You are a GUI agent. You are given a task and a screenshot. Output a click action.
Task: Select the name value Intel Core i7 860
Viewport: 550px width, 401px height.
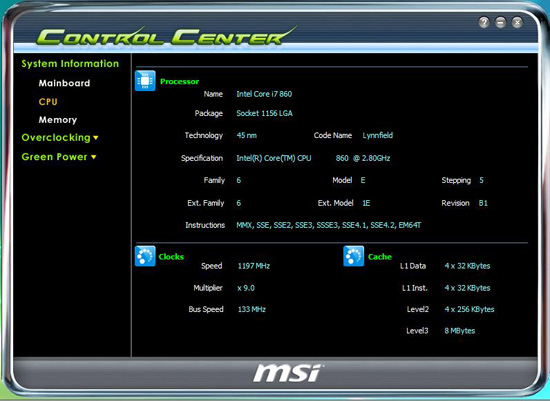tap(264, 94)
